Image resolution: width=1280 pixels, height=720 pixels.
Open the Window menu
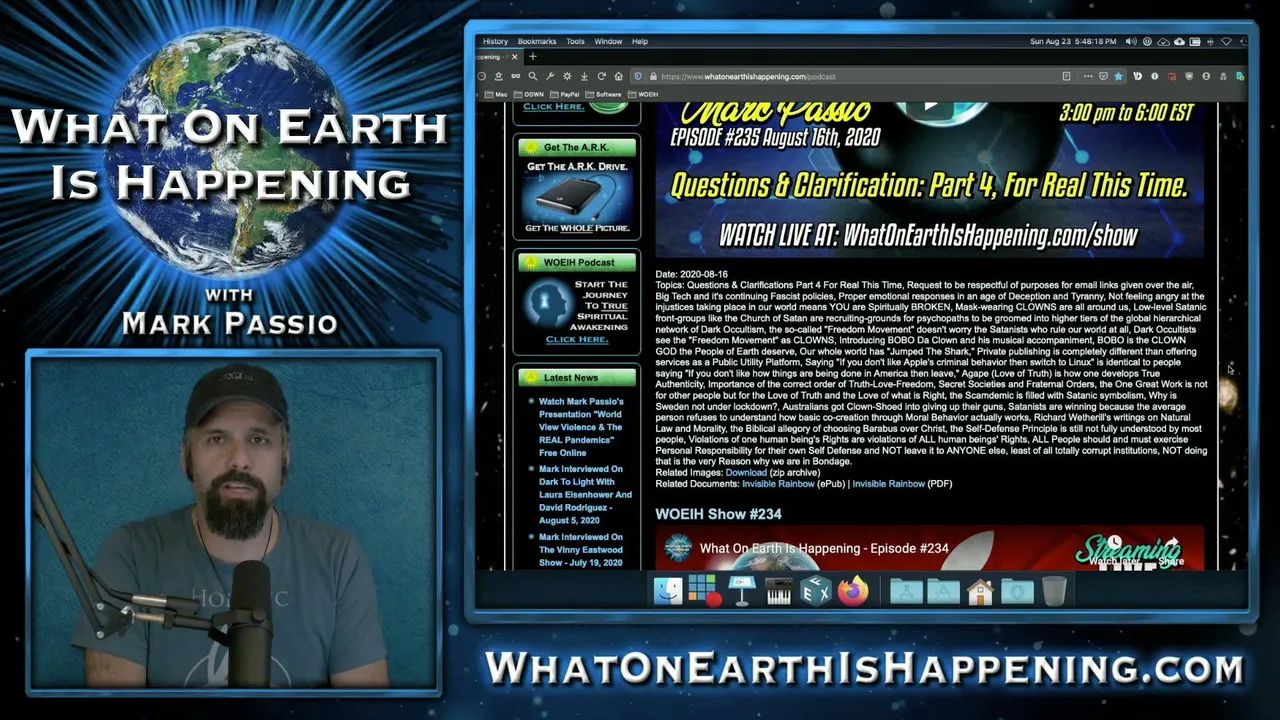(608, 41)
